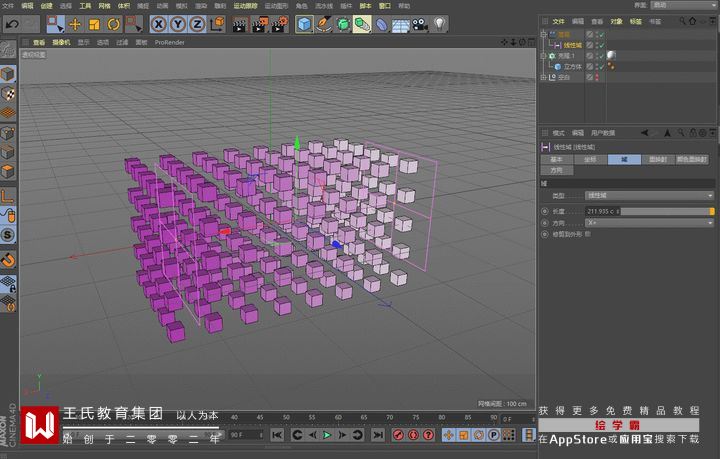Toggle Snap with the S icon
Screen dimensions: 720x459
tap(8, 235)
